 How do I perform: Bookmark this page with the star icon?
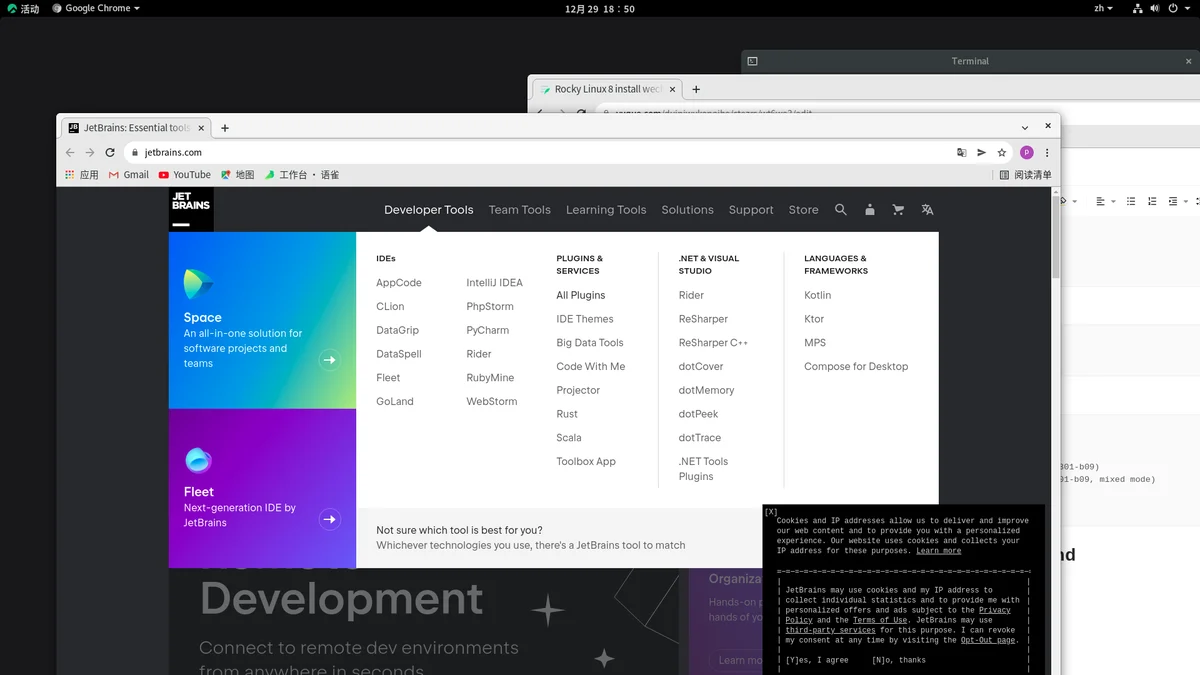tap(1001, 153)
